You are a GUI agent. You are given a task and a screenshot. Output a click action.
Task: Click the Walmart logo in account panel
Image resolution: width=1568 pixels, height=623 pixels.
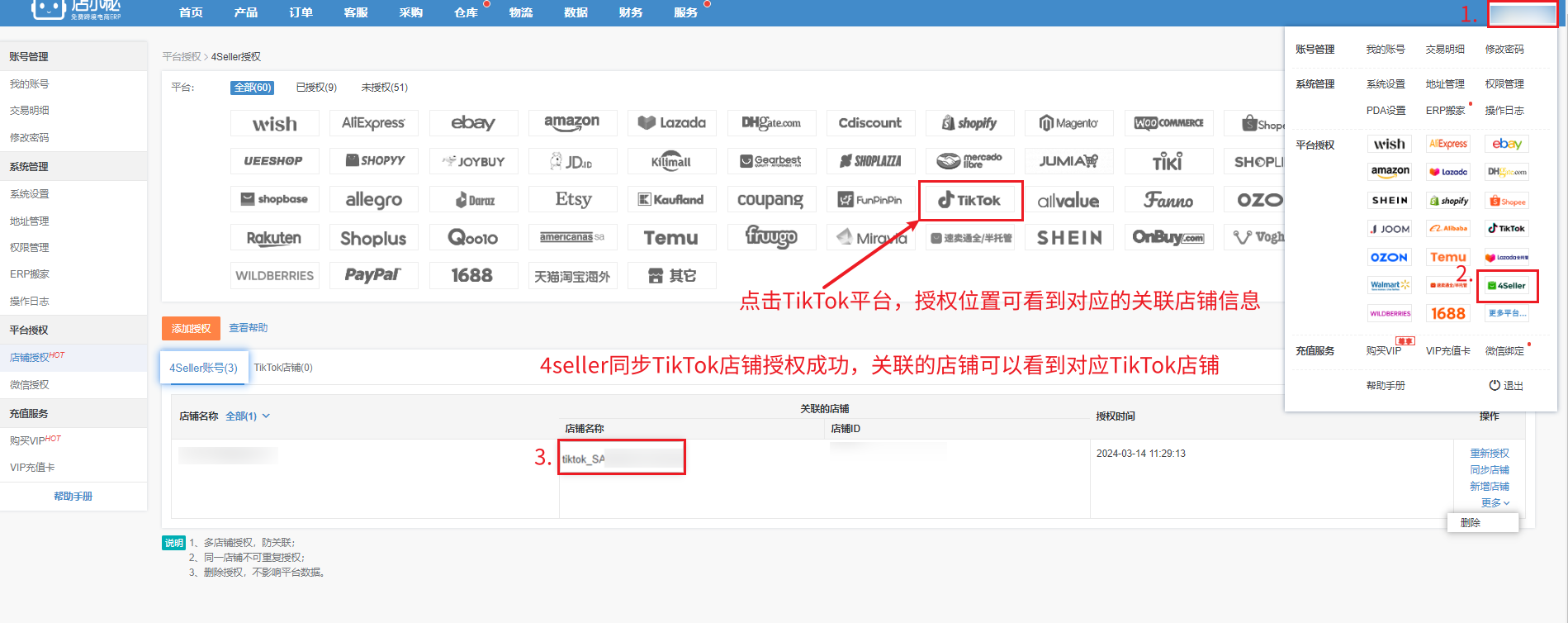tap(1390, 286)
